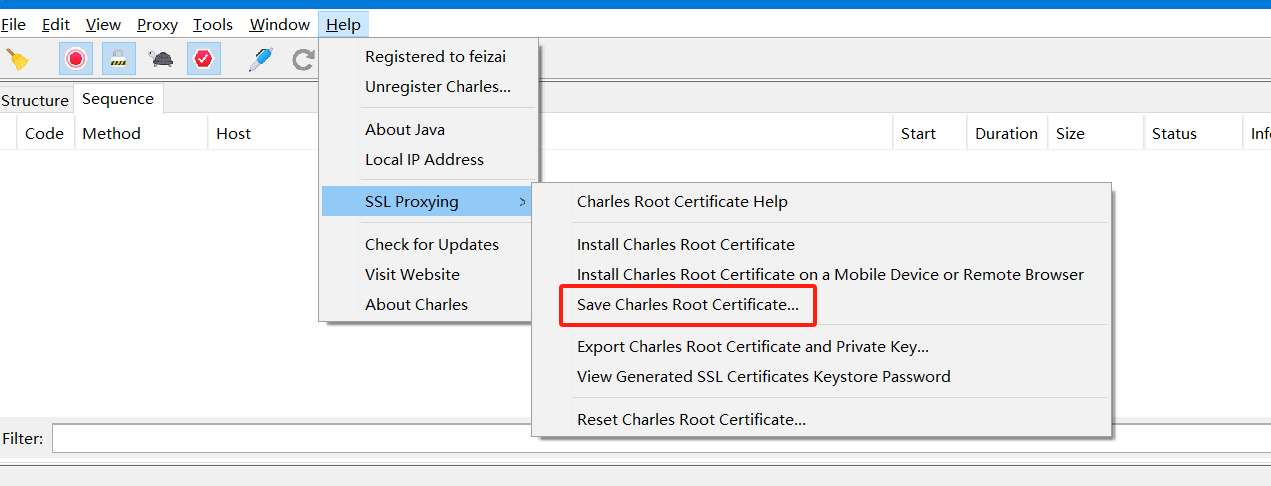This screenshot has height=486, width=1271.
Task: Toggle the turtle Throttling icon
Action: (161, 59)
